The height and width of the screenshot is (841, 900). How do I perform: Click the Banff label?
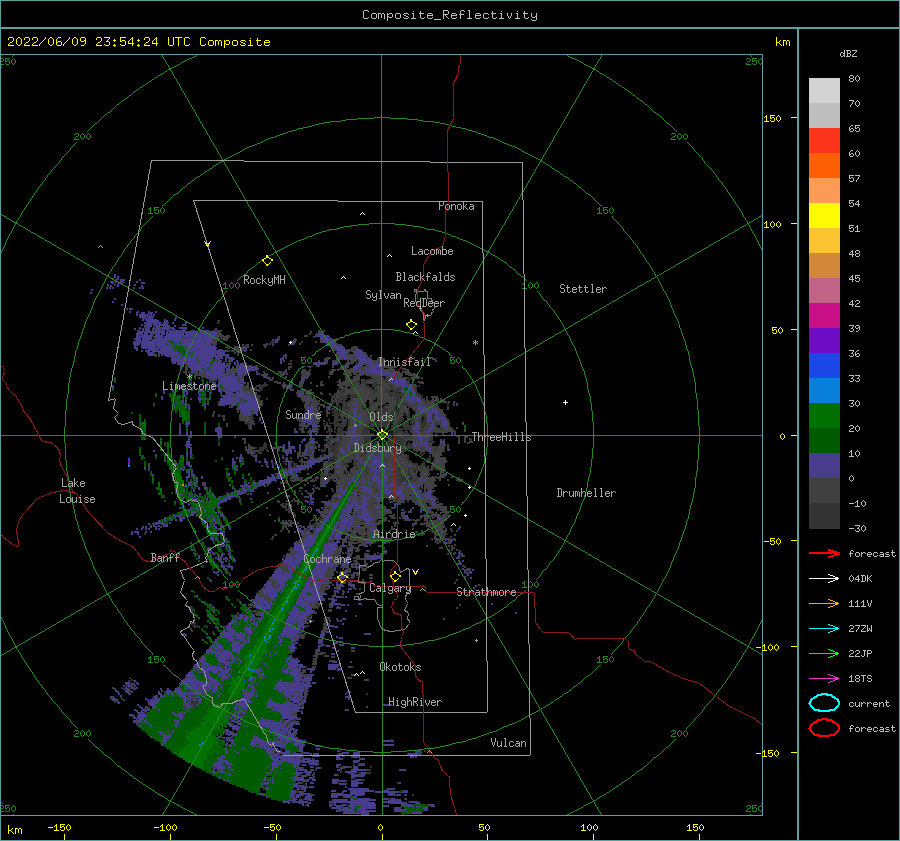165,557
